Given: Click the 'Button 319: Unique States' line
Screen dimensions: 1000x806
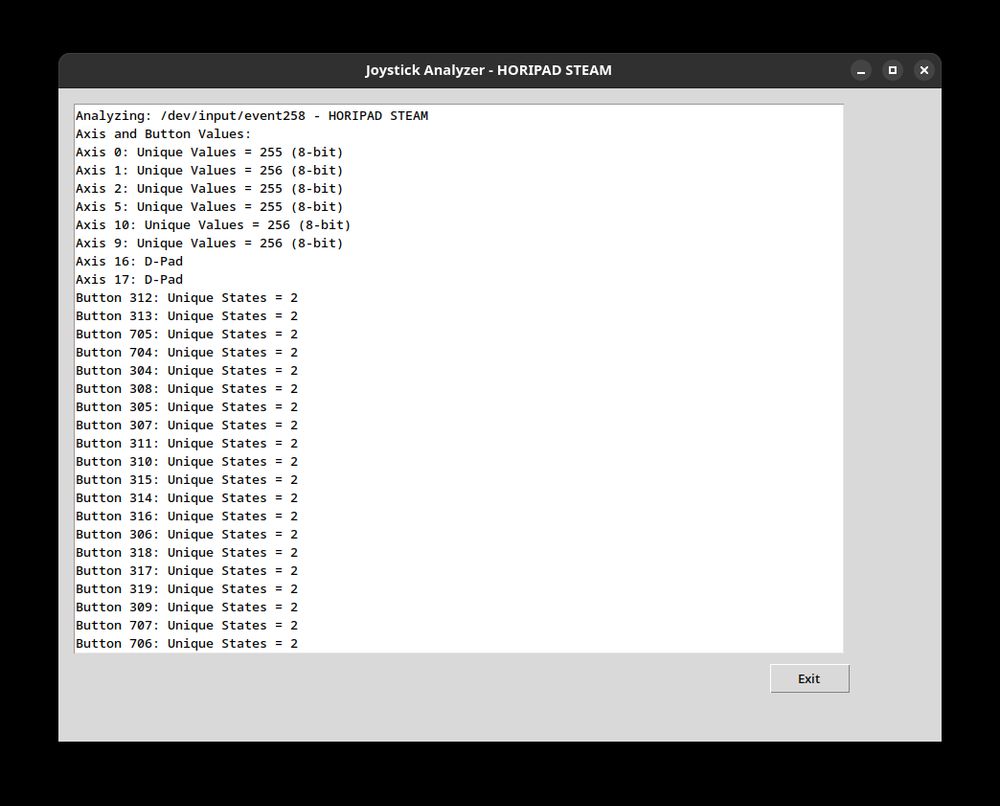Looking at the screenshot, I should [x=187, y=589].
